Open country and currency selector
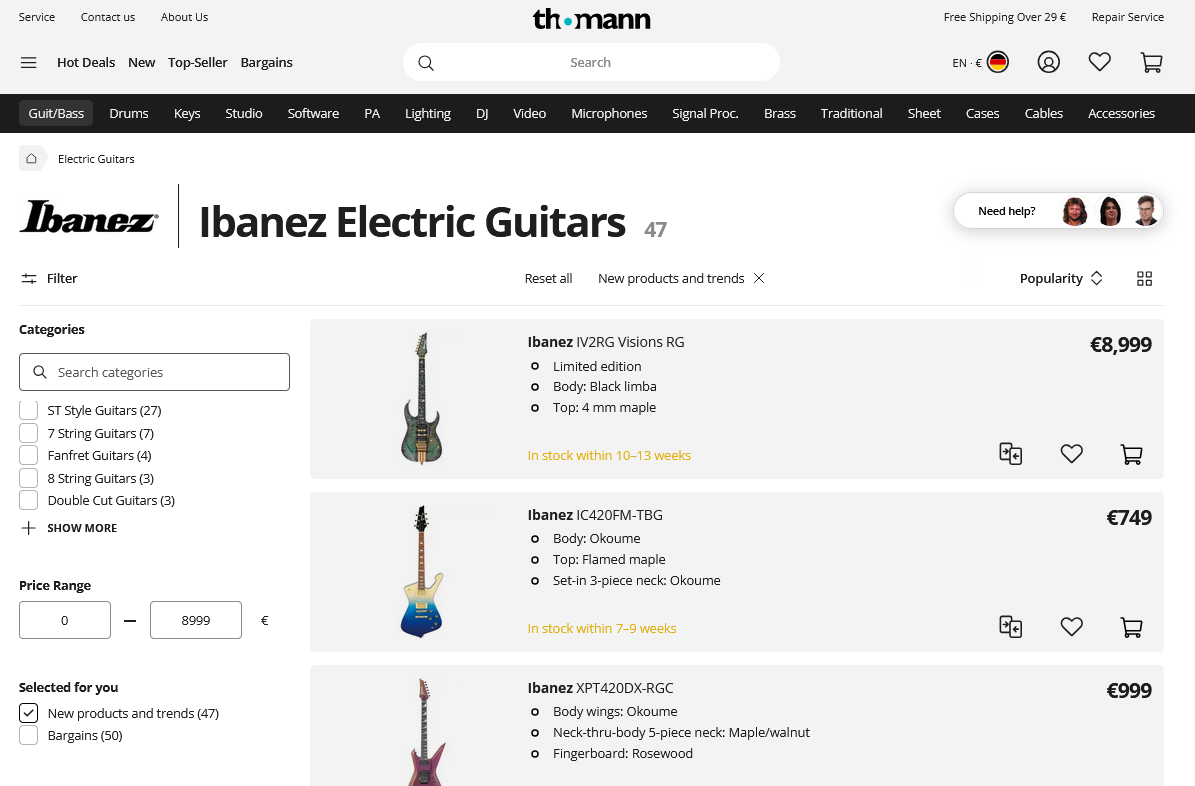Viewport: 1195px width, 786px height. click(x=980, y=62)
